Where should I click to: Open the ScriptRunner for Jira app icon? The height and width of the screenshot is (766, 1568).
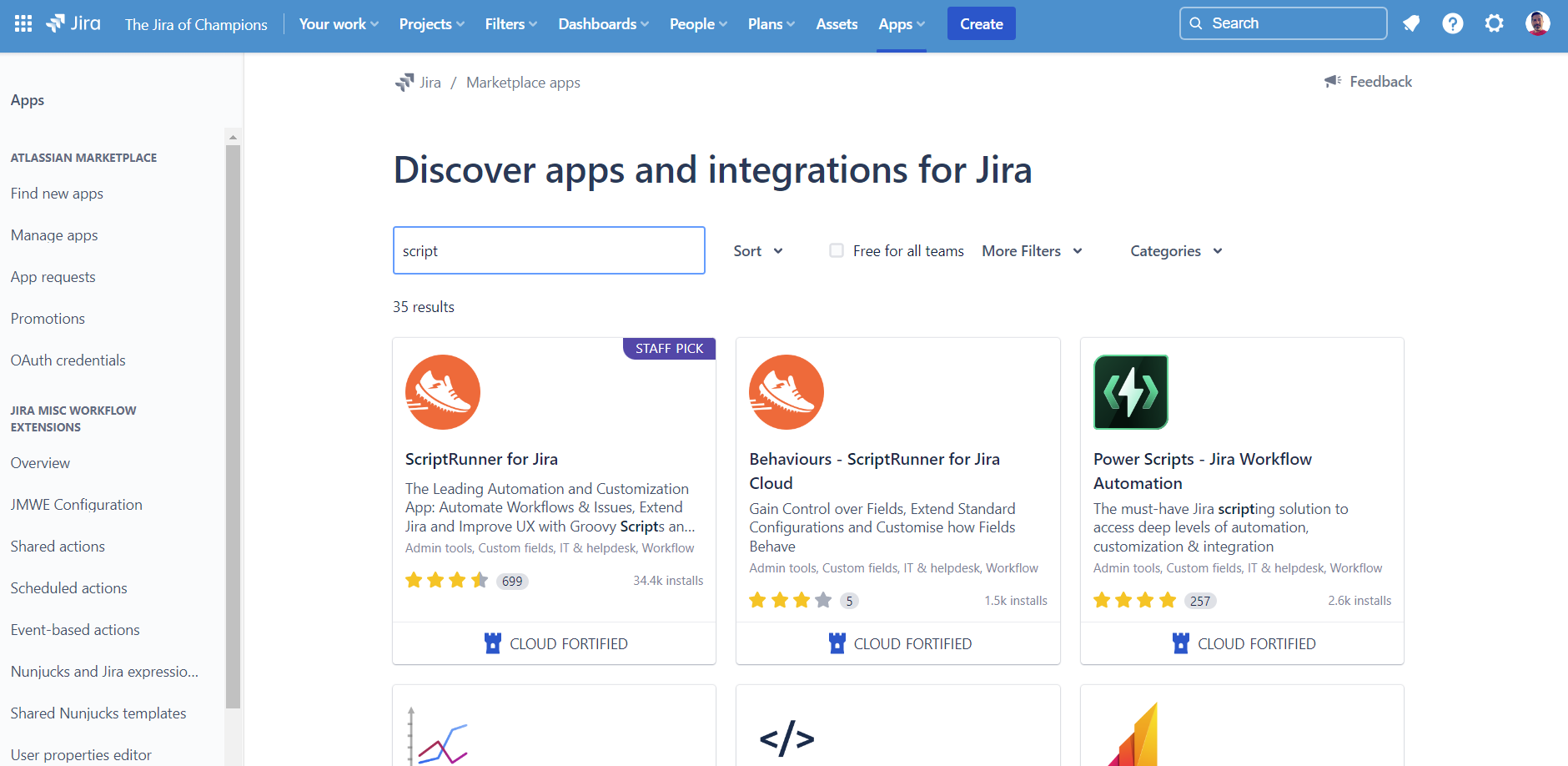point(443,392)
